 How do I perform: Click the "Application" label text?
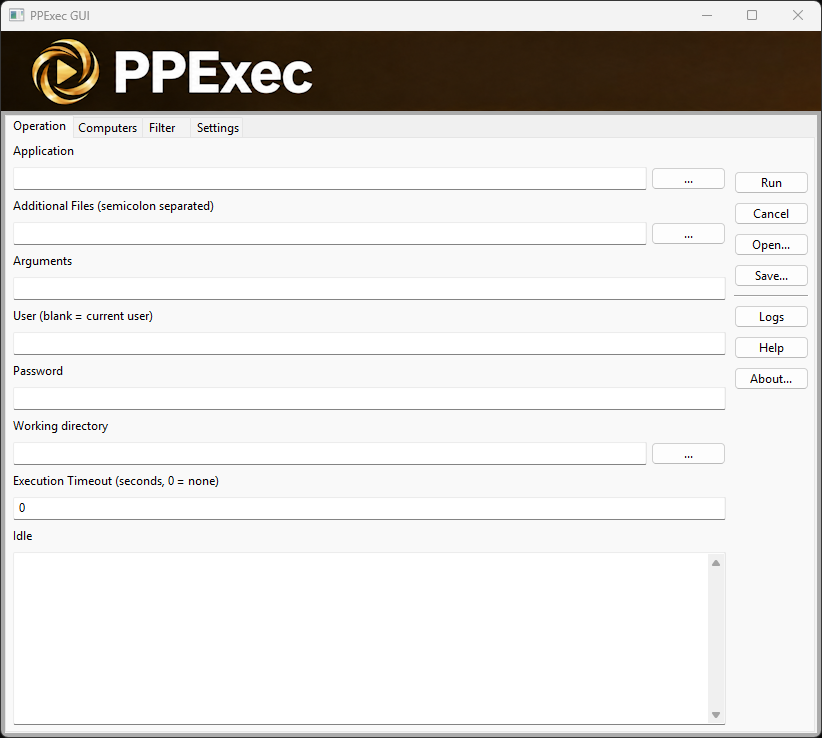pyautogui.click(x=44, y=151)
